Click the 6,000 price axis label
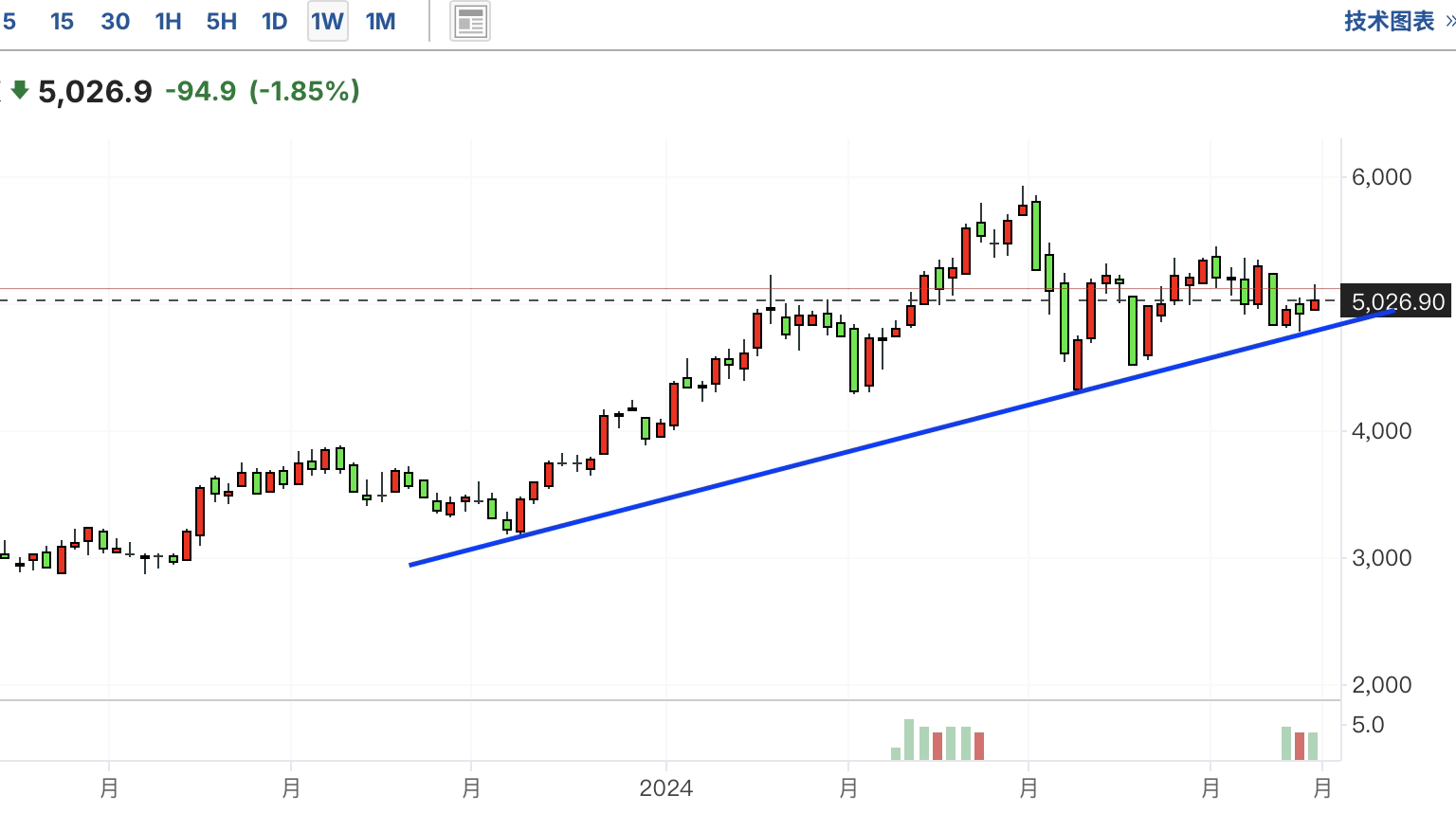Image resolution: width=1456 pixels, height=813 pixels. pyautogui.click(x=1381, y=177)
